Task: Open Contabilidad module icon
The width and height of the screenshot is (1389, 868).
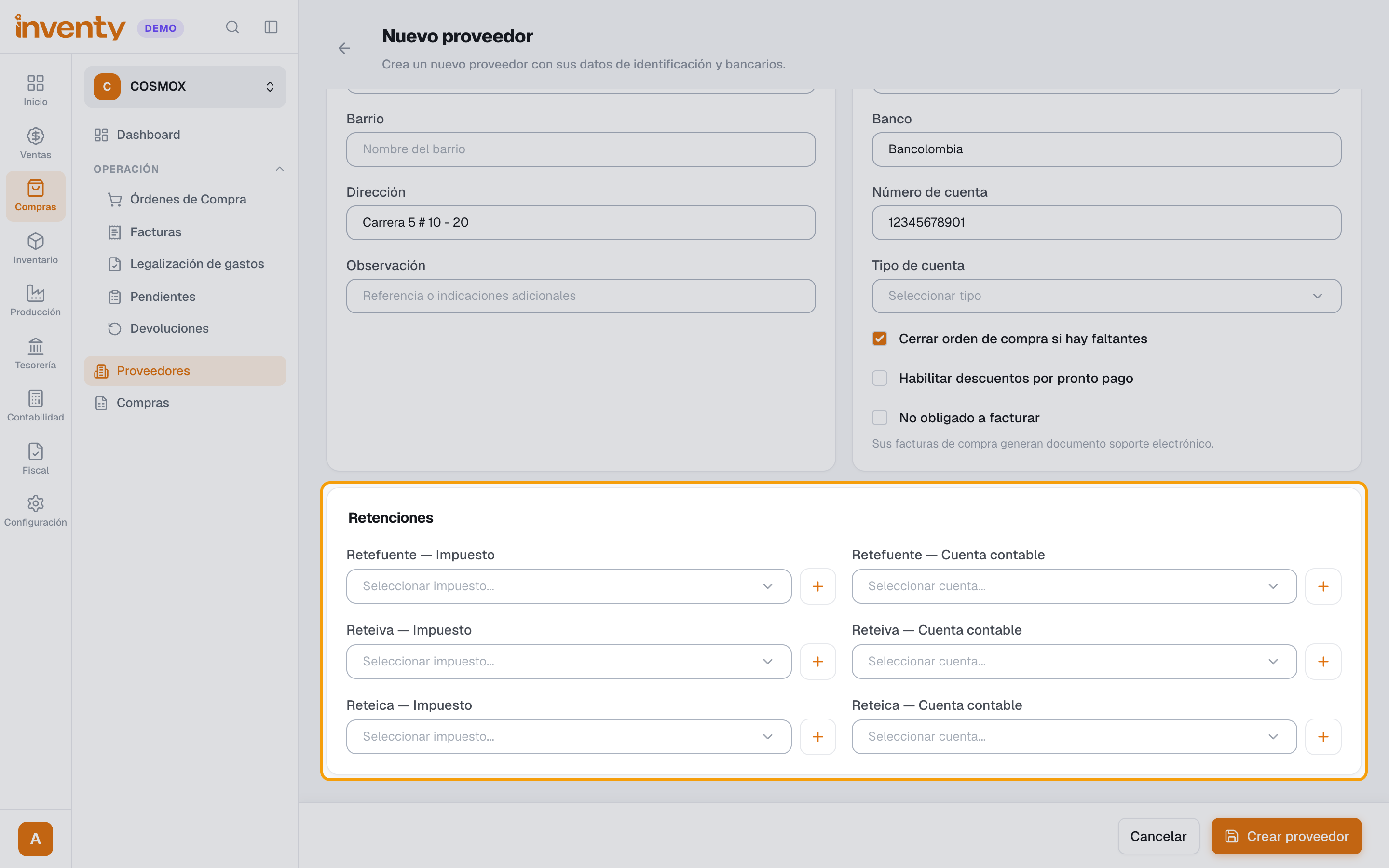Action: click(36, 405)
